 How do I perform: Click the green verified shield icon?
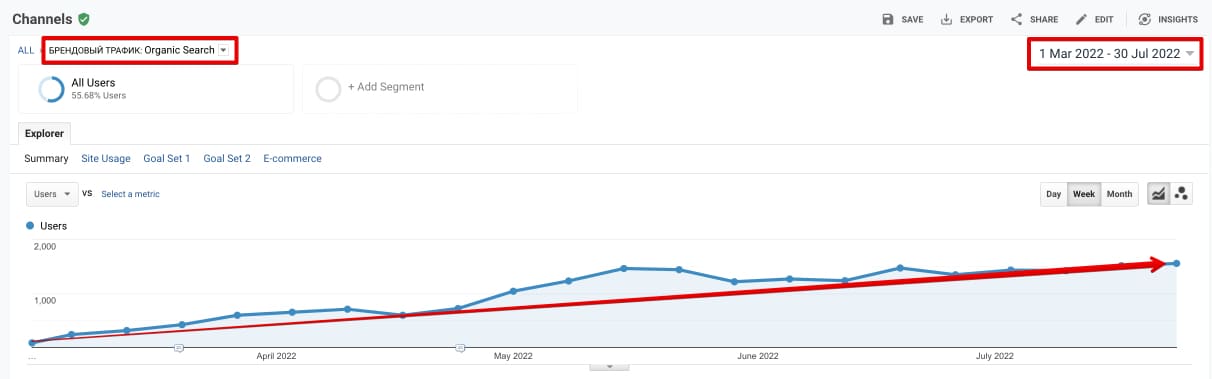(x=84, y=19)
